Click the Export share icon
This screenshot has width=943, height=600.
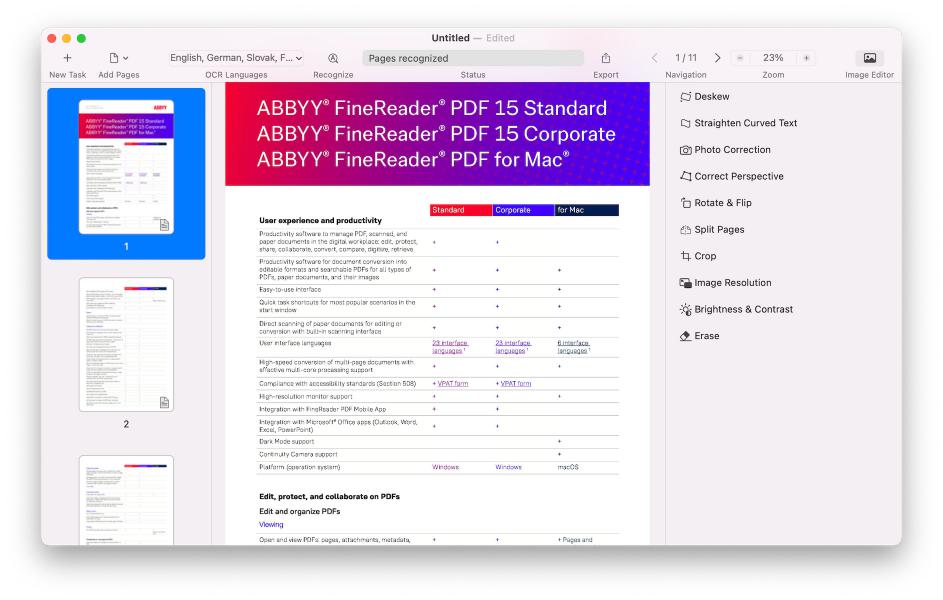click(x=606, y=58)
